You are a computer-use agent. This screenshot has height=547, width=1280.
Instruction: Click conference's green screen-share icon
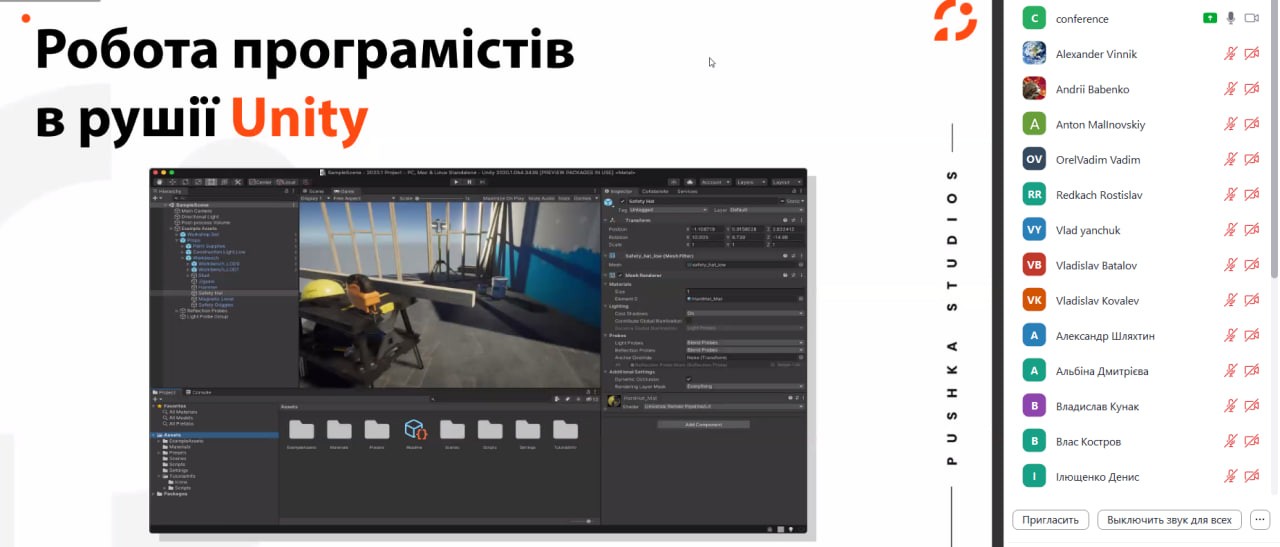point(1210,18)
